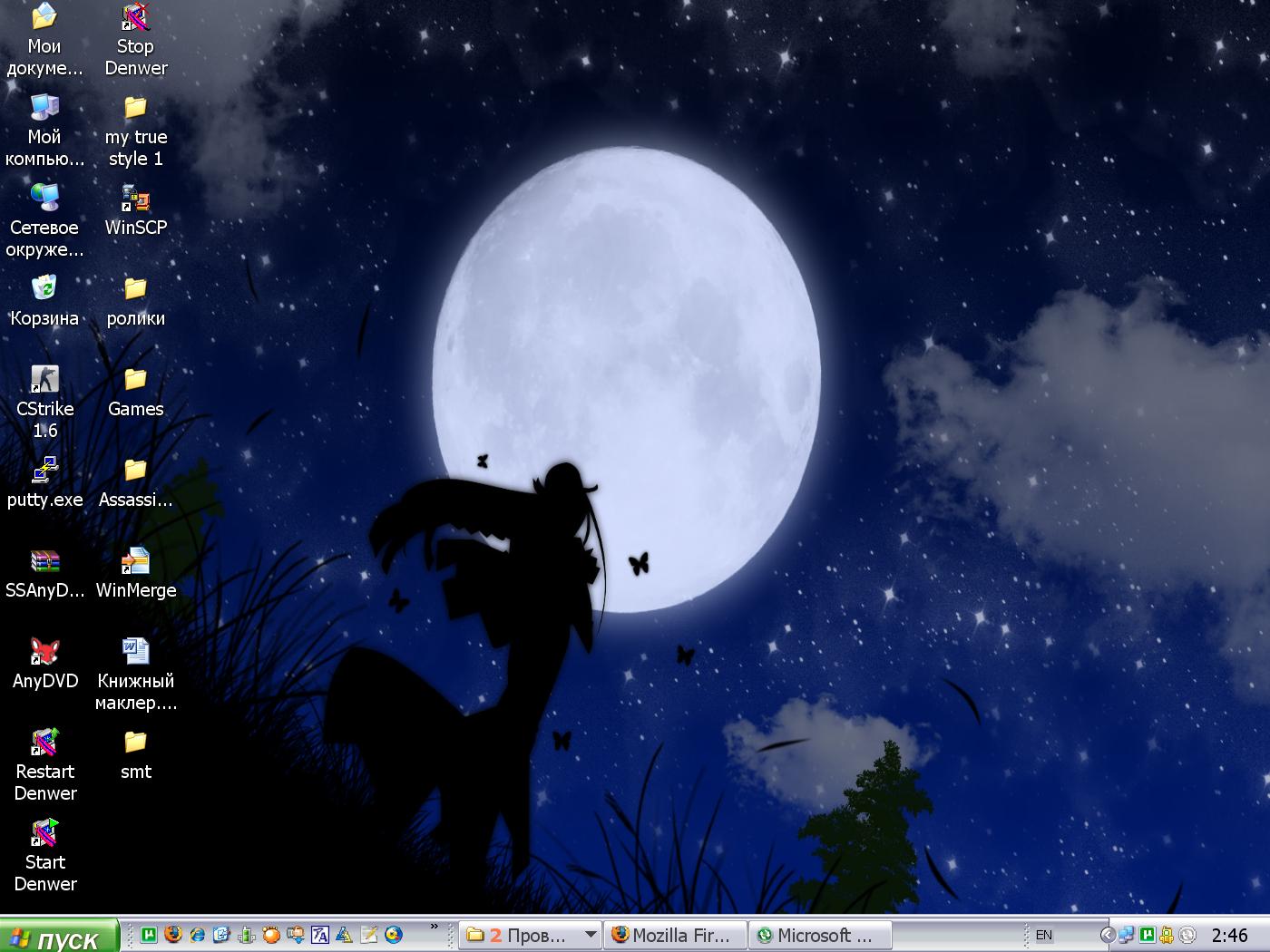1270x952 pixels.
Task: Click the orange ball Quick Launch icon
Action: 271,935
